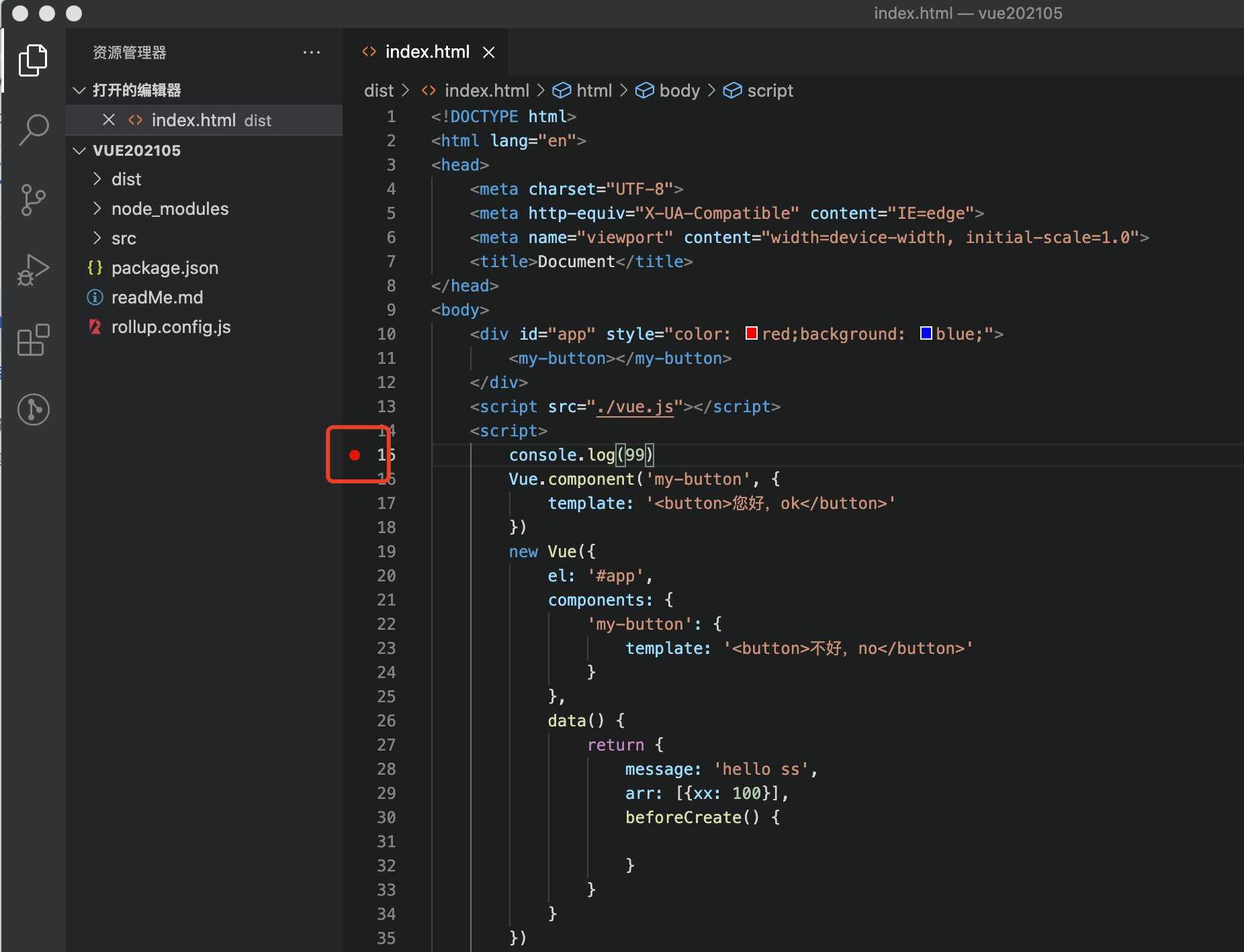This screenshot has width=1244, height=952.
Task: Open the red color swatch picker
Action: point(752,333)
